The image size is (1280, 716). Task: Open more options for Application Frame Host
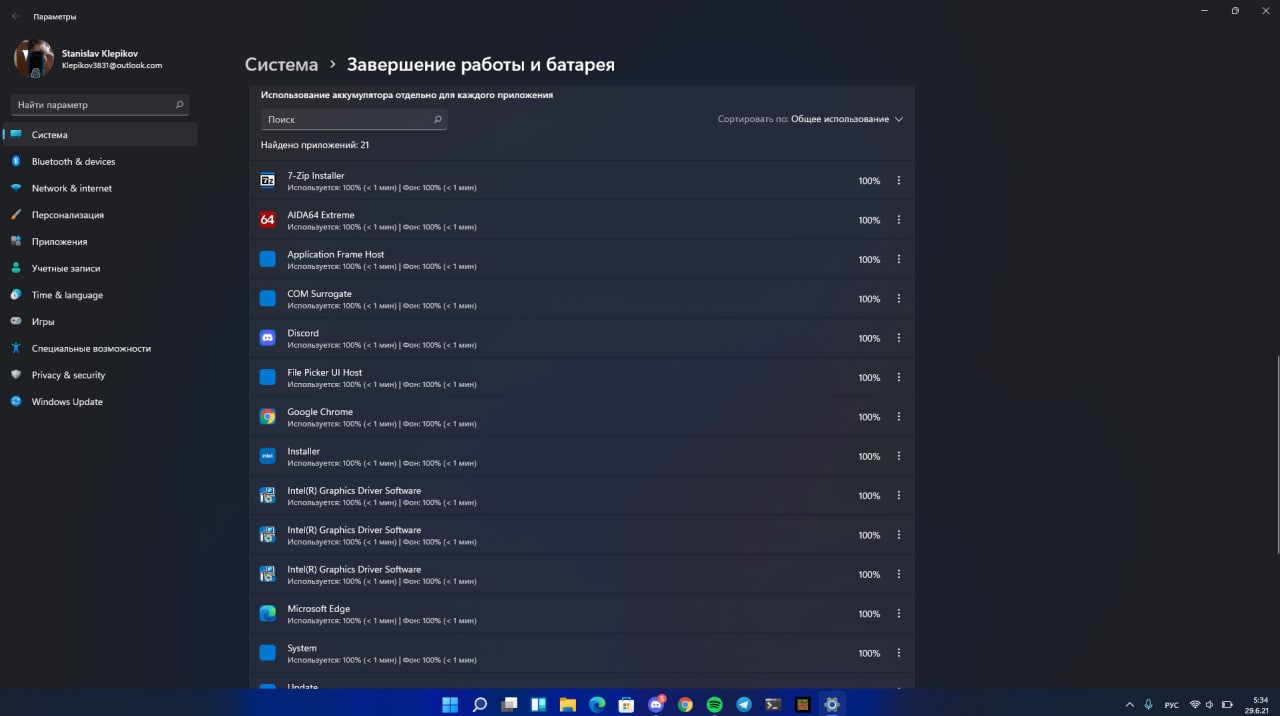coord(898,259)
